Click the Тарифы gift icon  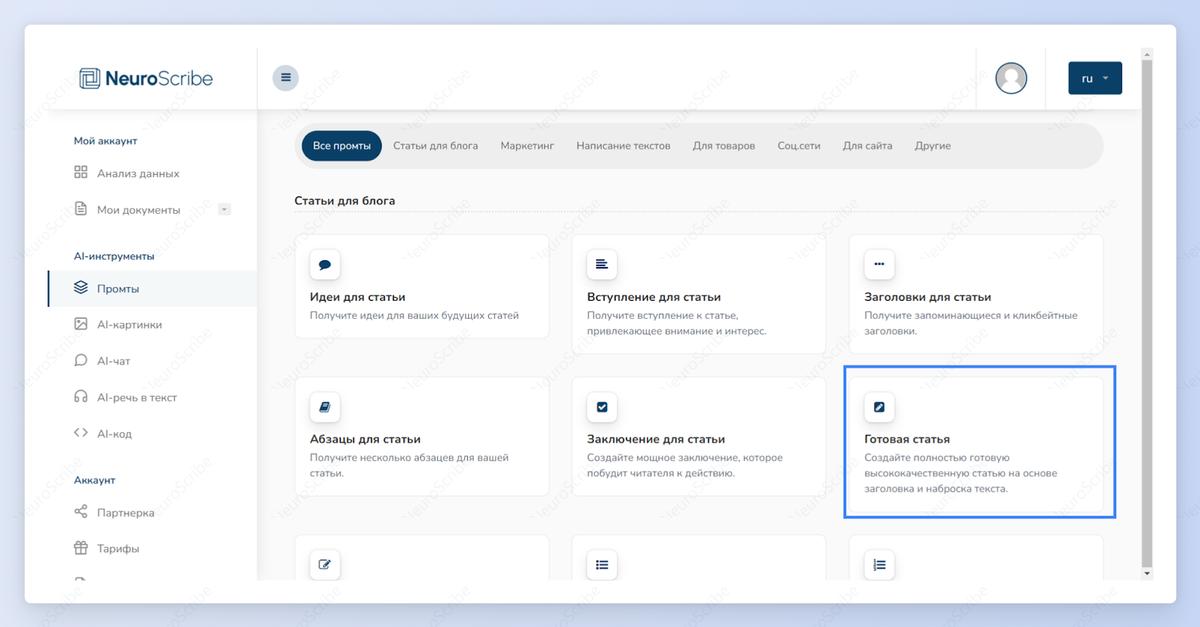pos(81,548)
